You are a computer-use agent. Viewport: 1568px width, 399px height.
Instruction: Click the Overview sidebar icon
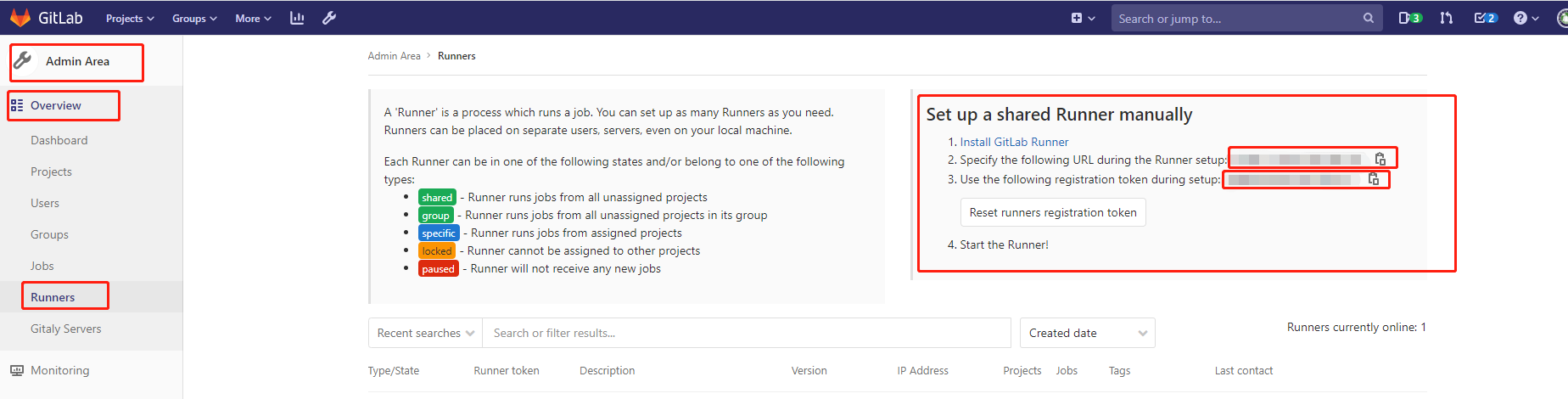(x=17, y=106)
